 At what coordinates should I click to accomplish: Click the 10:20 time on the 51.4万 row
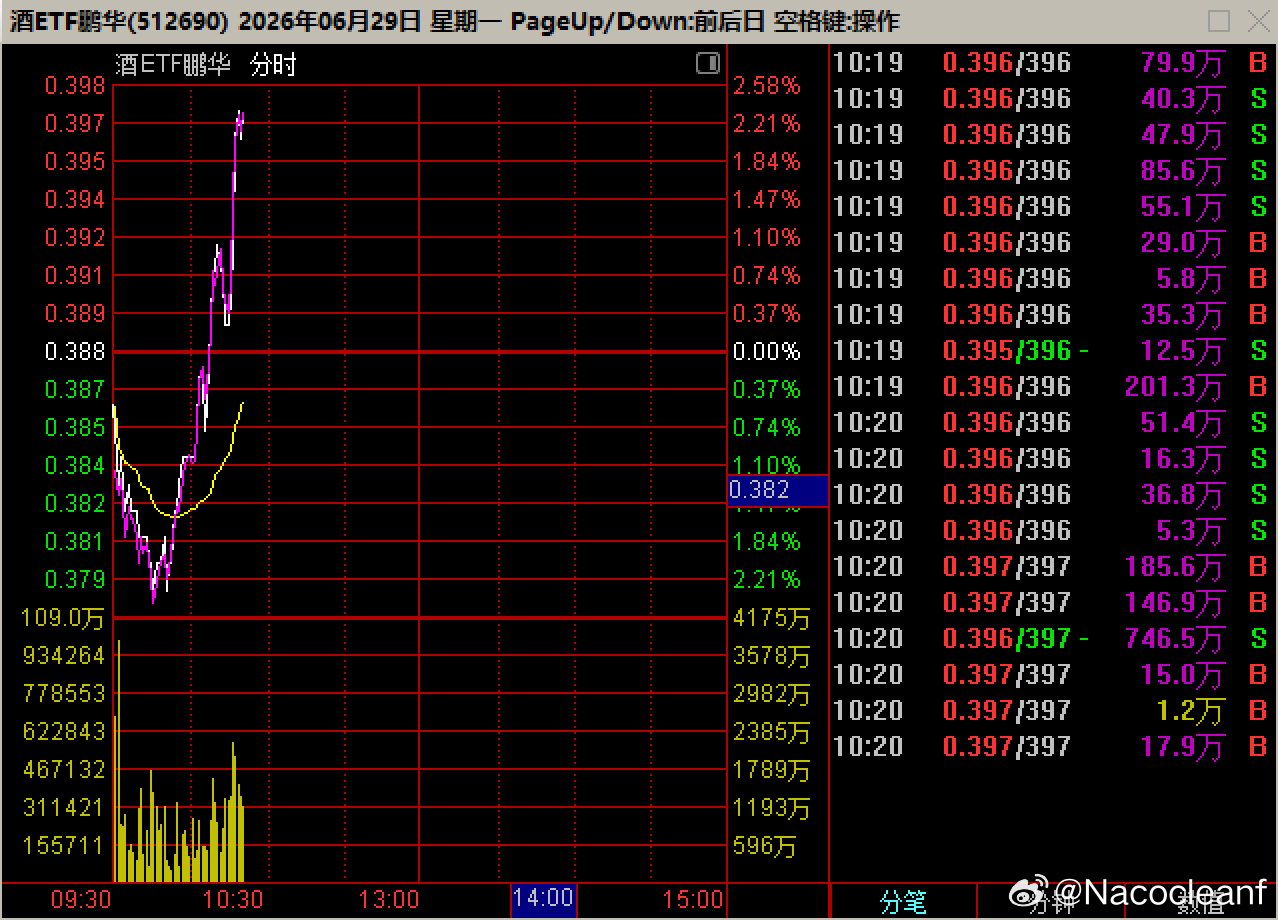(x=868, y=423)
